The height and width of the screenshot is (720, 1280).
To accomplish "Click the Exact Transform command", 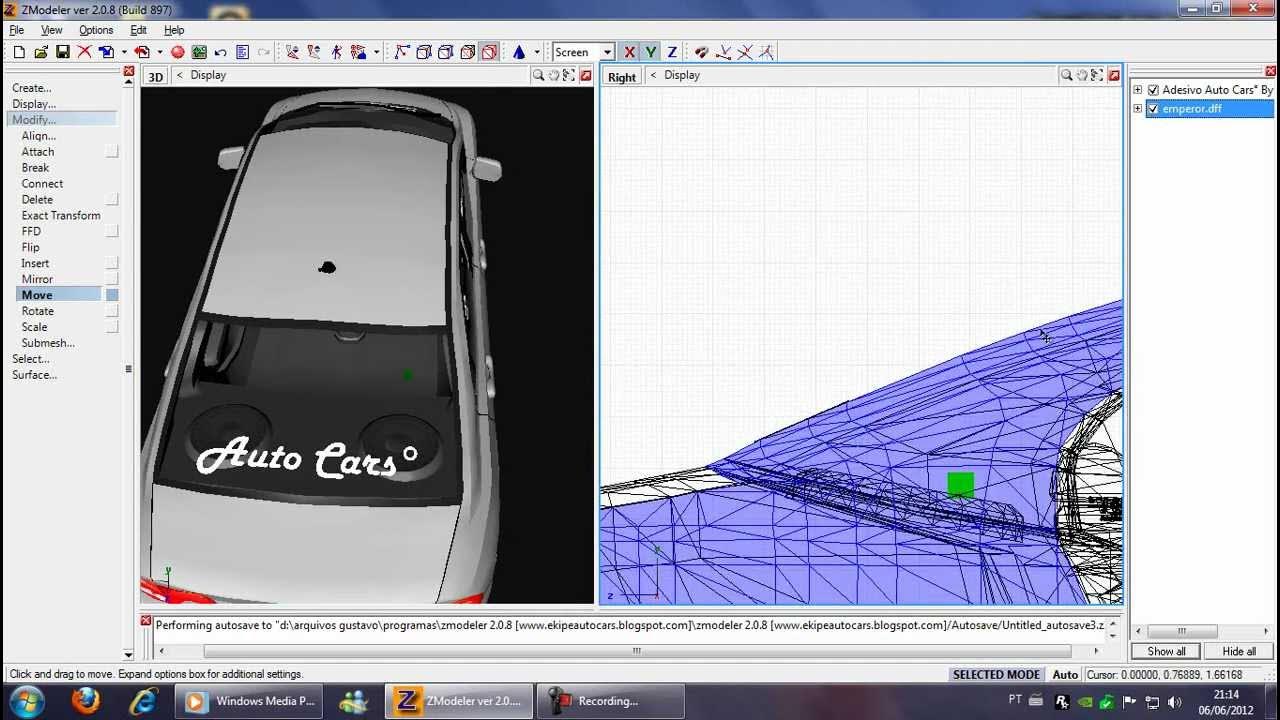I will pyautogui.click(x=61, y=216).
